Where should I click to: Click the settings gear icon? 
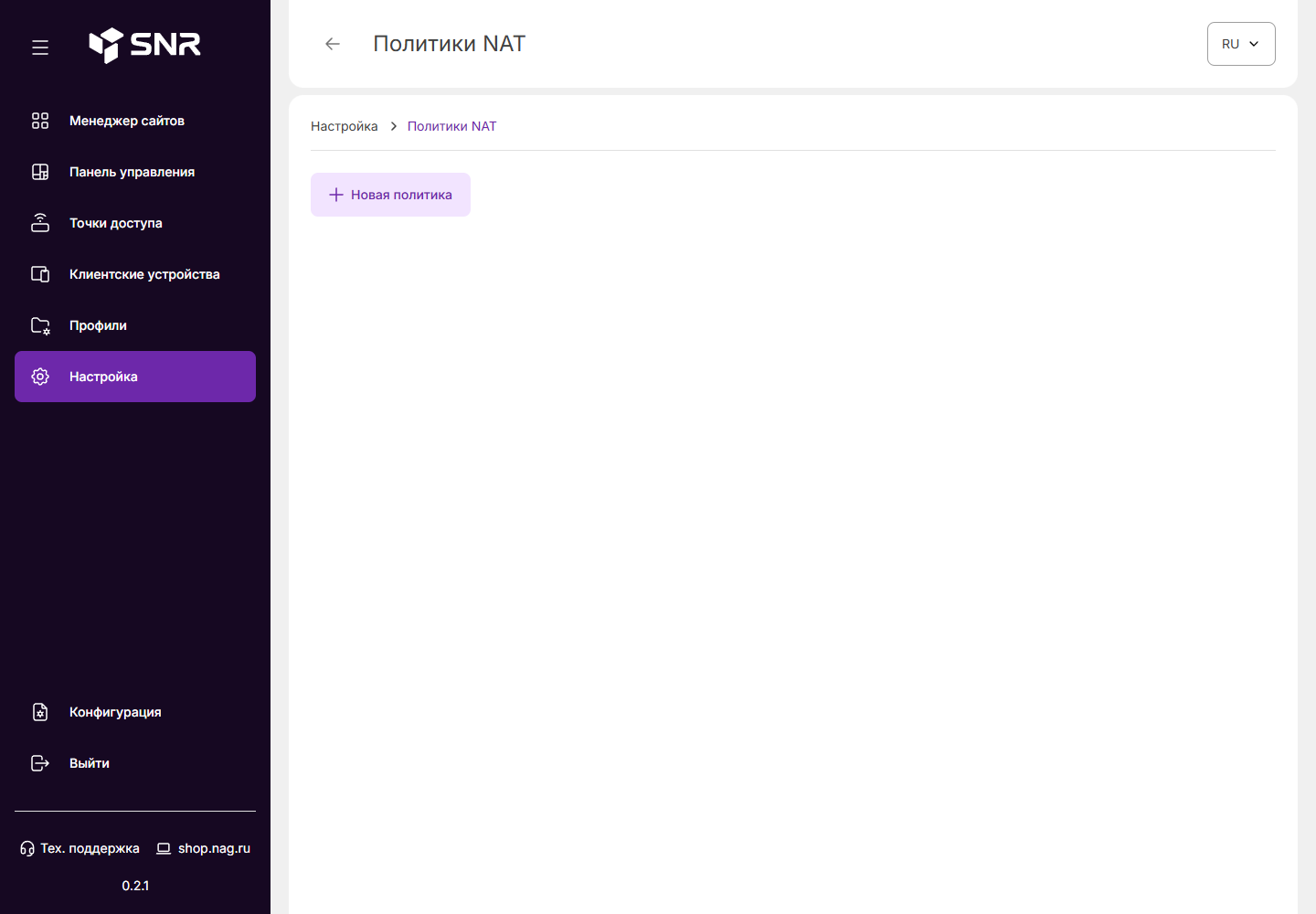pyautogui.click(x=40, y=377)
